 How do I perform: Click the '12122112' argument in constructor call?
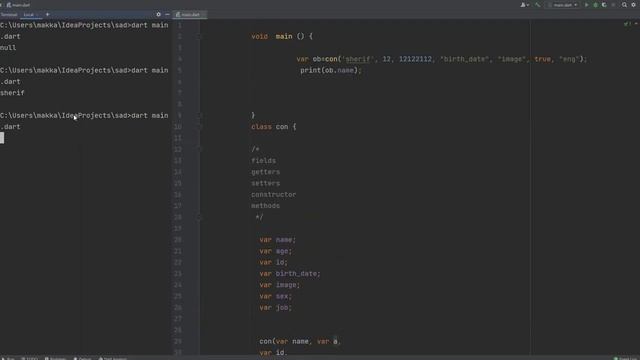tap(415, 59)
